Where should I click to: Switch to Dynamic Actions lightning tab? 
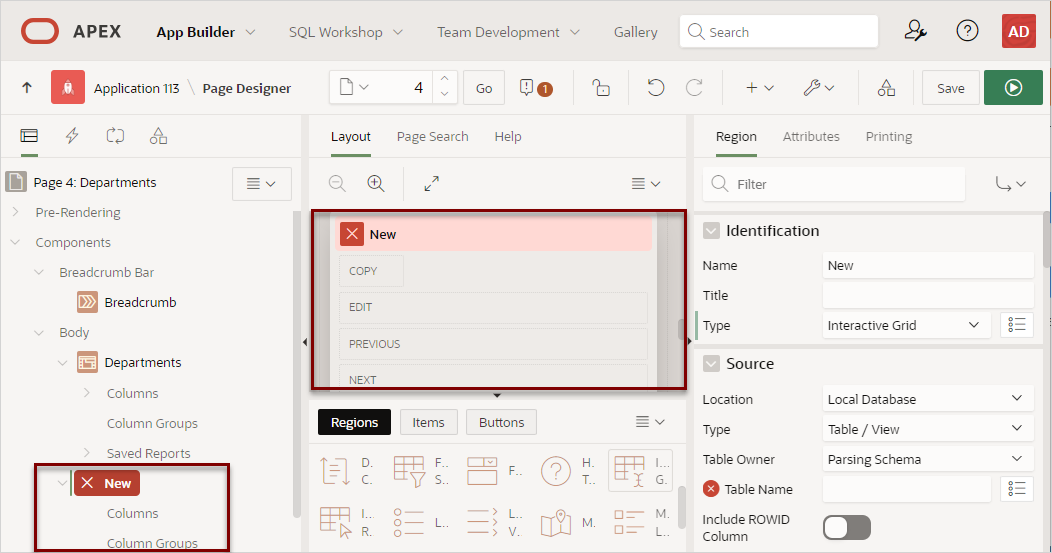(x=72, y=136)
